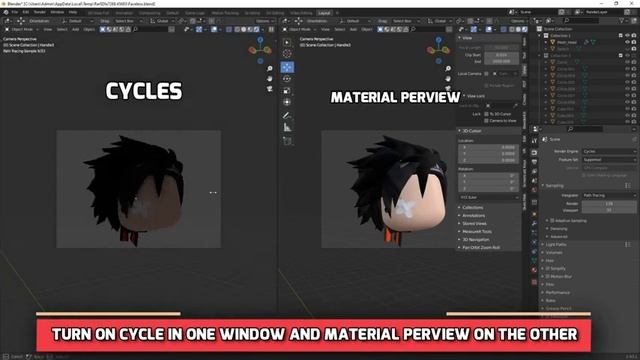This screenshot has width=640, height=360.
Task: Select the Select Box tool in right viewport
Action: 287,42
